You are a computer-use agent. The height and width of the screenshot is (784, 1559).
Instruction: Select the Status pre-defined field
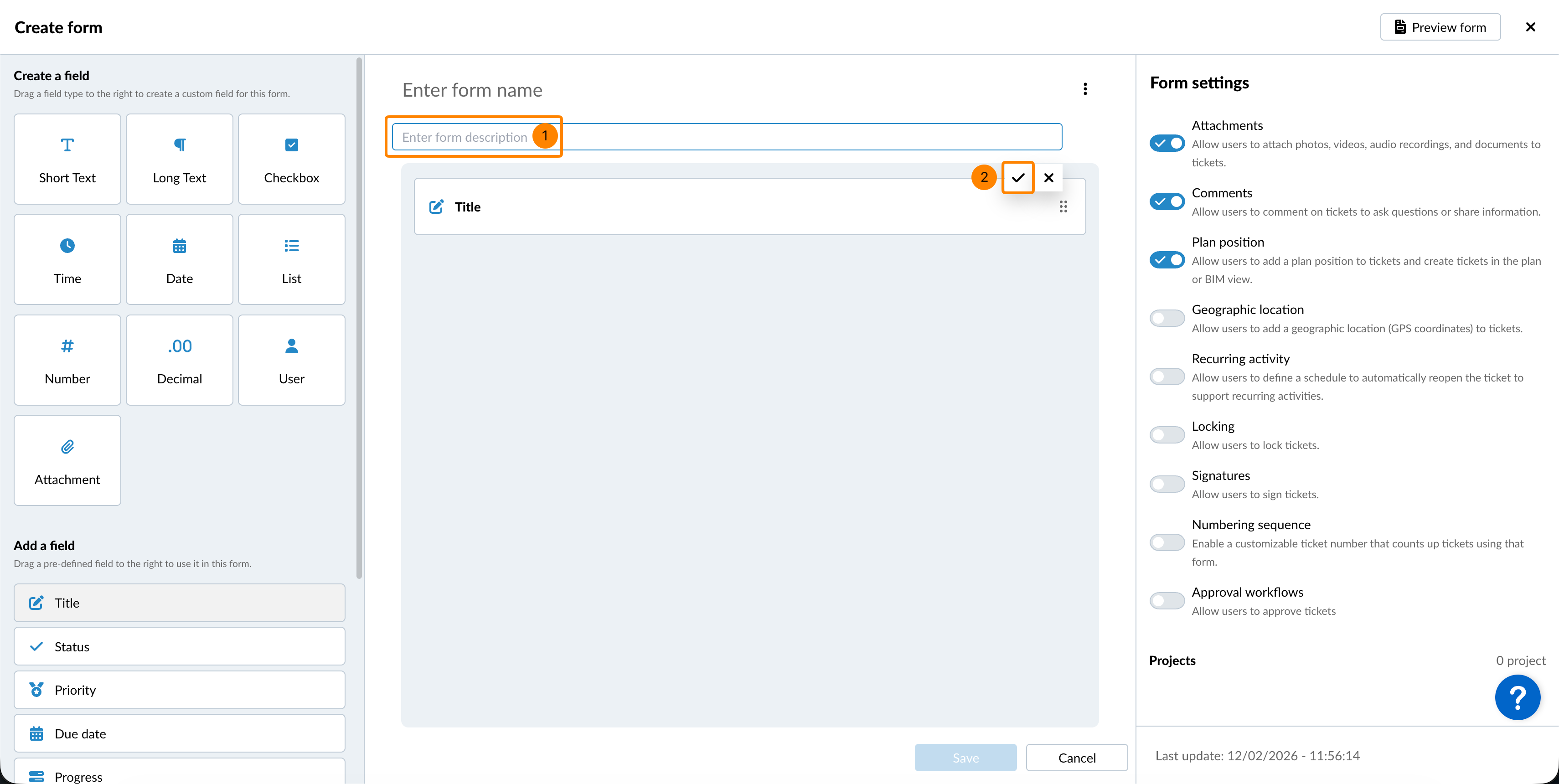[x=179, y=647]
